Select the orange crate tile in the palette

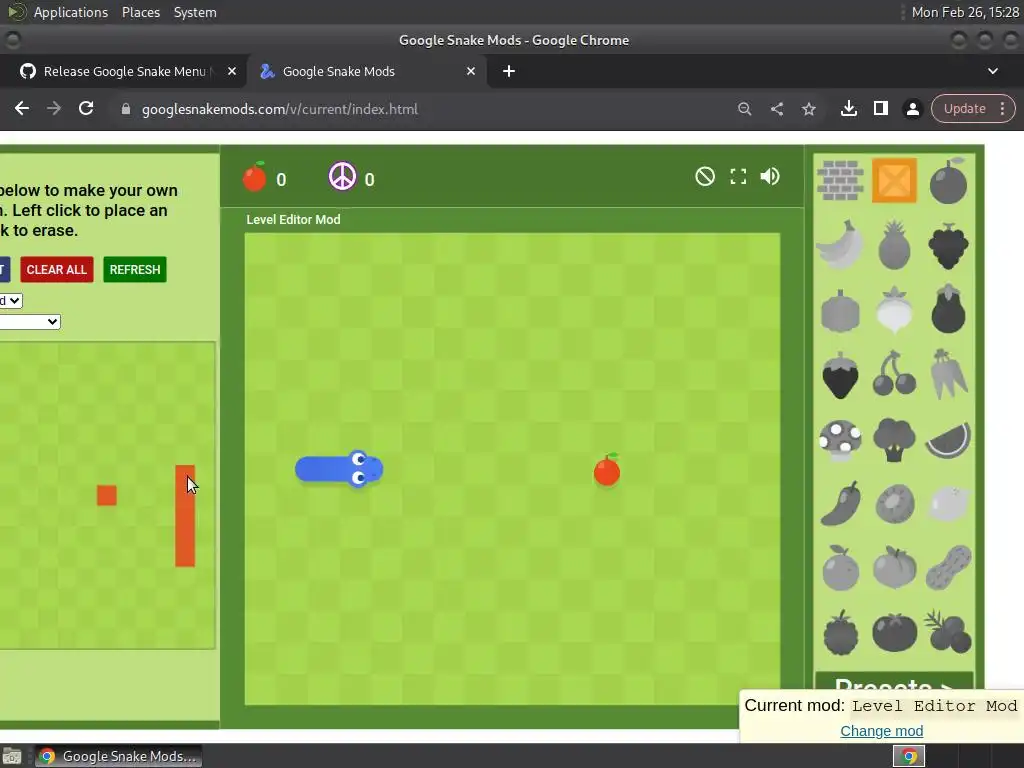pyautogui.click(x=894, y=180)
